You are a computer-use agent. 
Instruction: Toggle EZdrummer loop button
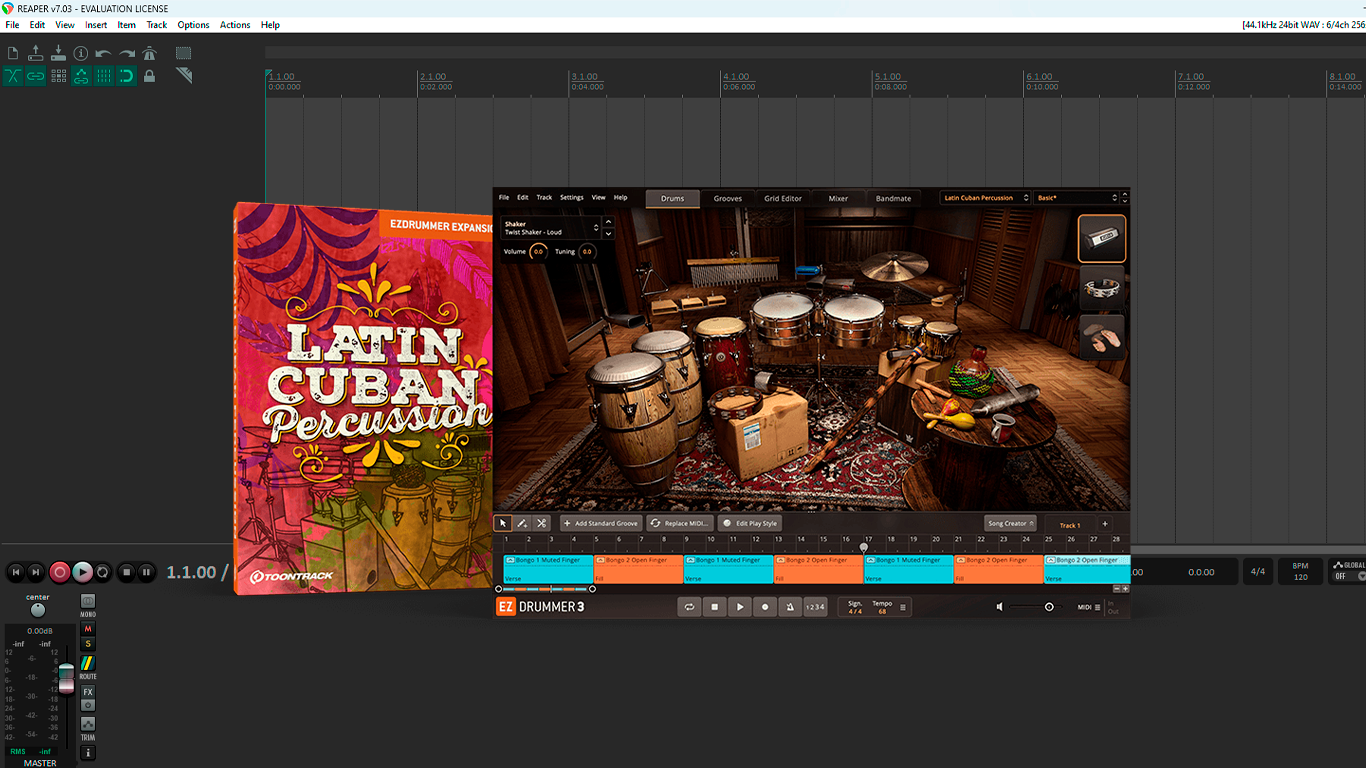click(689, 607)
